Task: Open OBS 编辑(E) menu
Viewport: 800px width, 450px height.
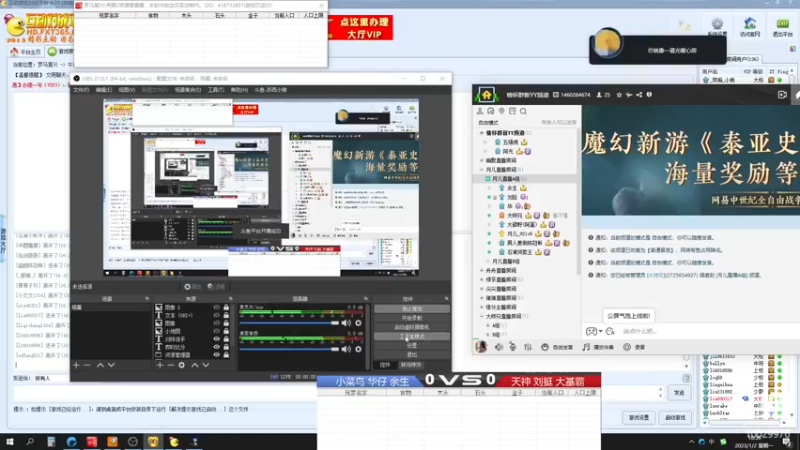Action: (x=104, y=90)
